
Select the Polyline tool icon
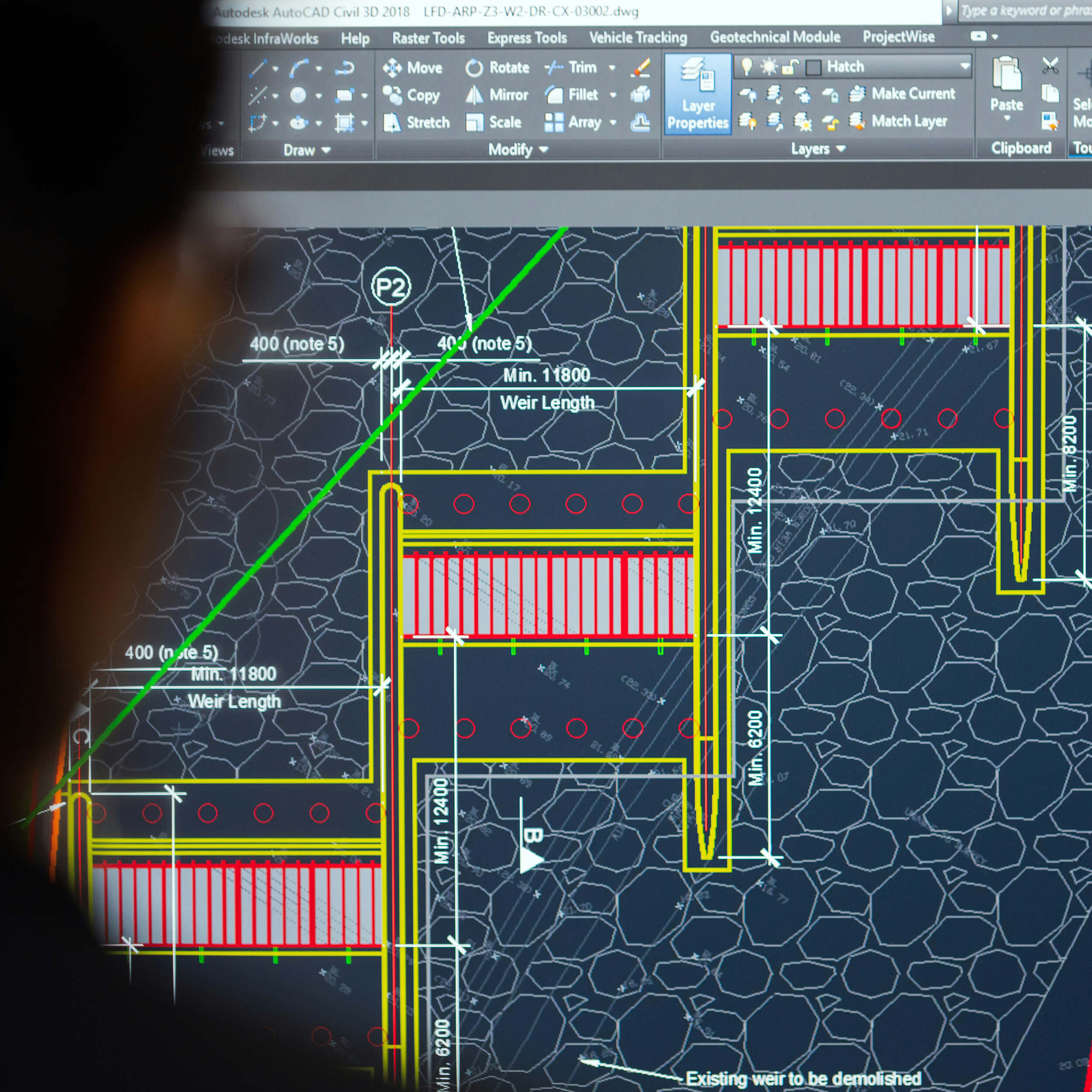pyautogui.click(x=344, y=69)
